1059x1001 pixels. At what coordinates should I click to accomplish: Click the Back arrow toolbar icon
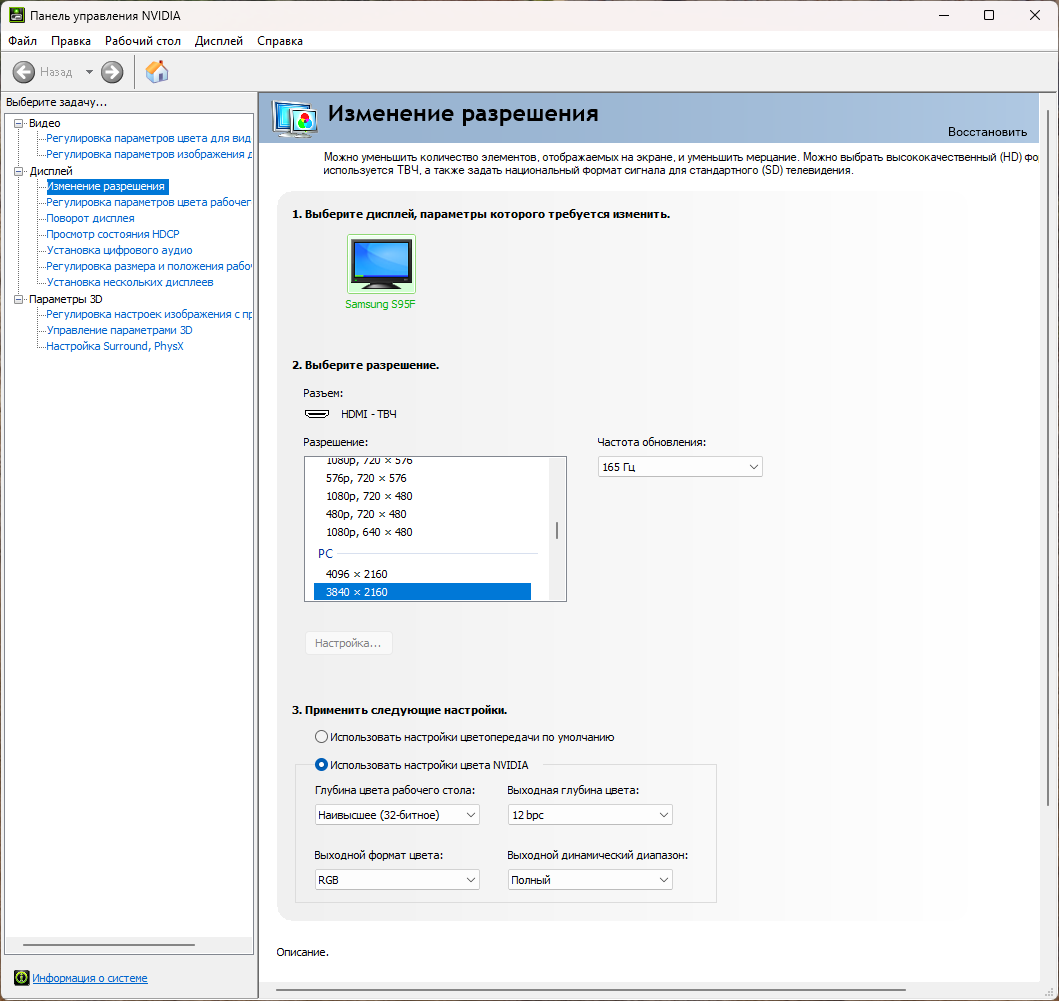(x=24, y=72)
